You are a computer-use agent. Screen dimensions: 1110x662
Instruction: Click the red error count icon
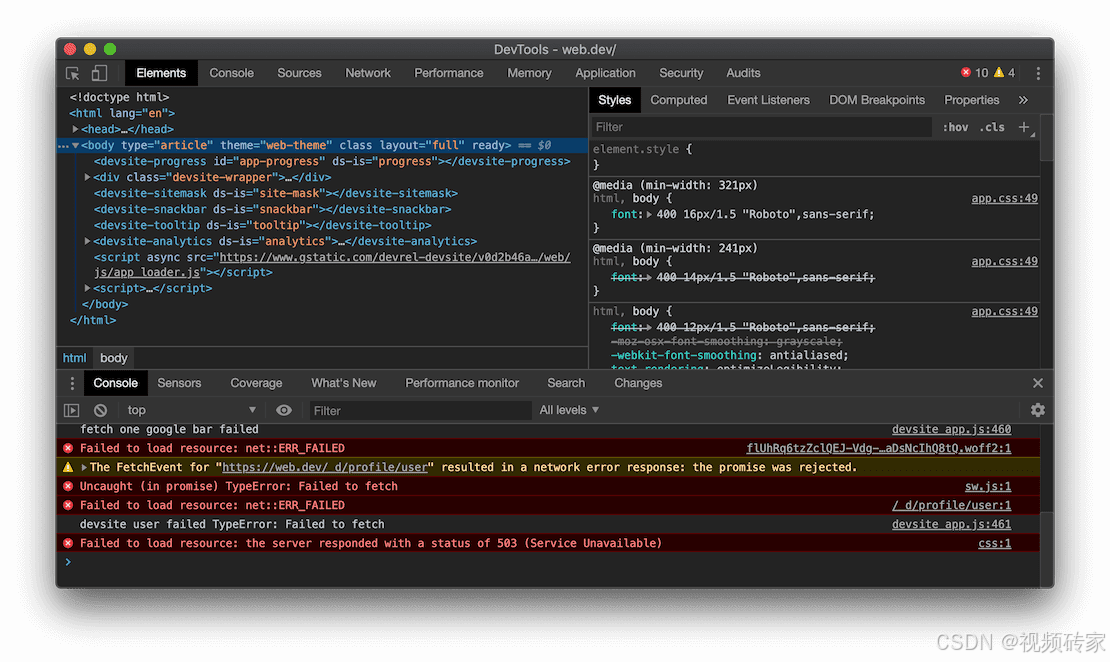966,72
